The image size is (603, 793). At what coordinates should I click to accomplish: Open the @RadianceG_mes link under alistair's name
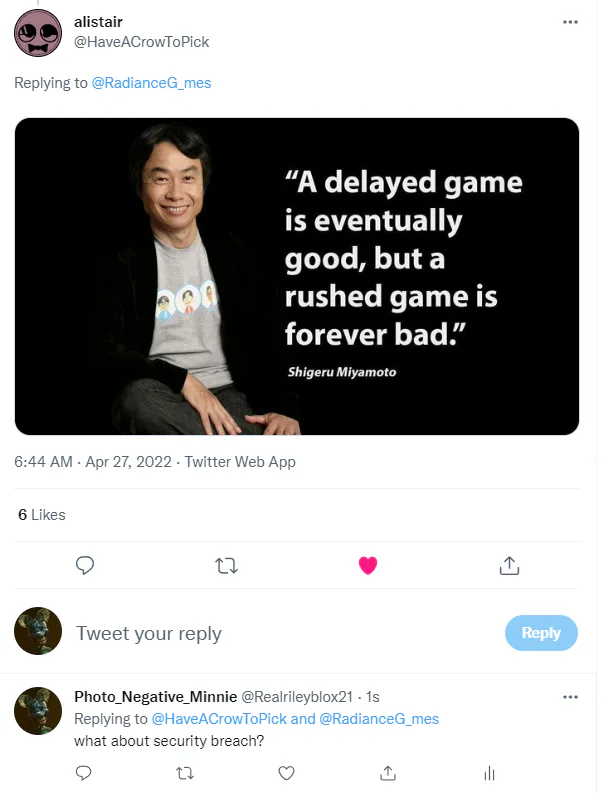(x=151, y=83)
